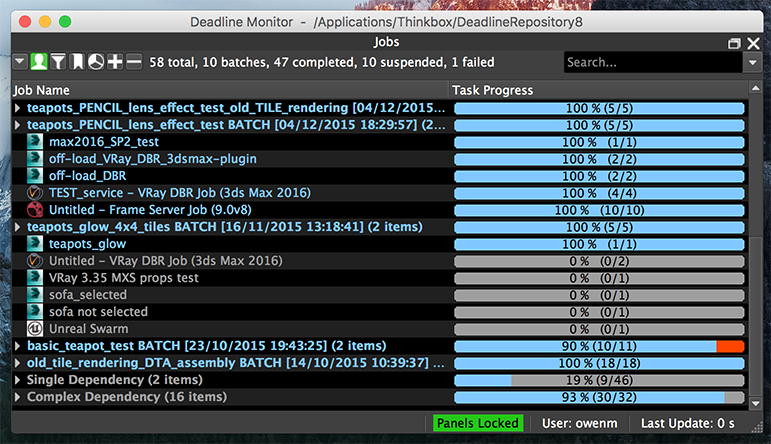The width and height of the screenshot is (771, 444).
Task: Select the Unreal Swarm job
Action: point(89,329)
